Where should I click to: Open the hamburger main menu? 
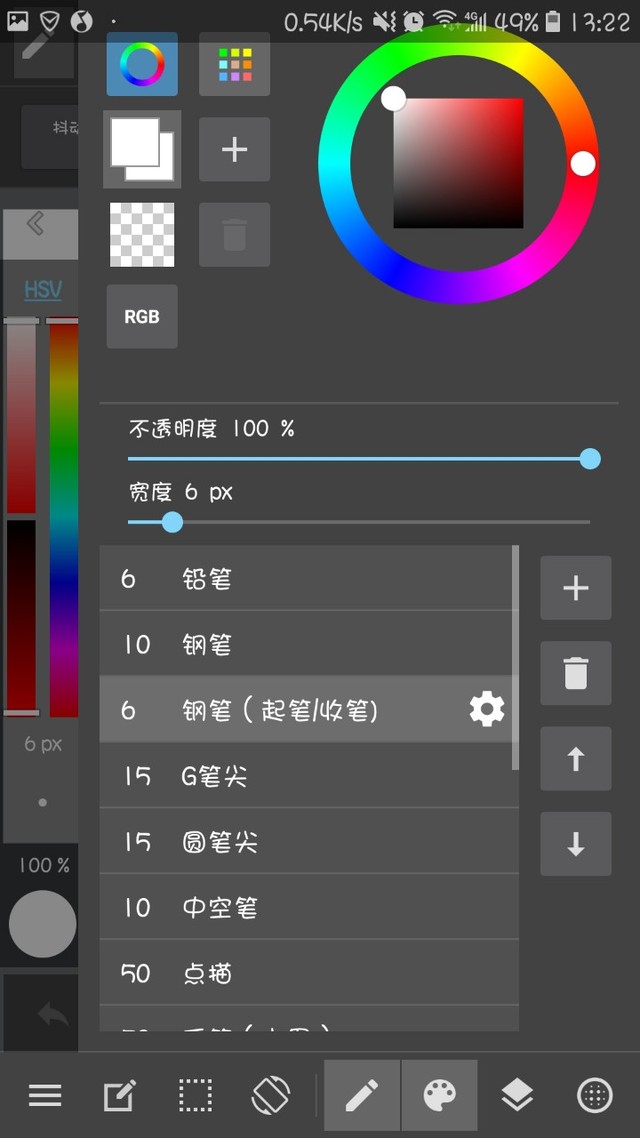tap(44, 1096)
